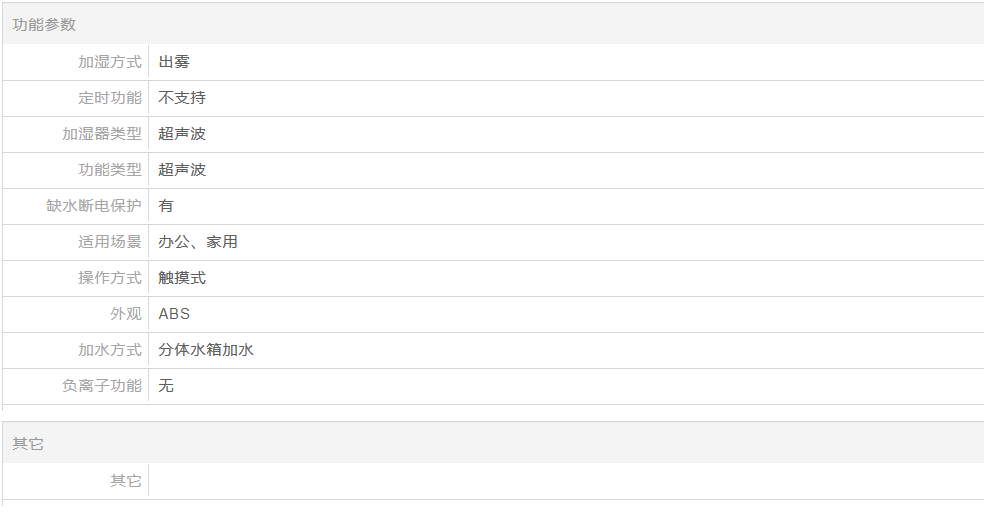Click 超声波 value in 功能类型 row
Image resolution: width=991 pixels, height=514 pixels.
click(x=182, y=170)
